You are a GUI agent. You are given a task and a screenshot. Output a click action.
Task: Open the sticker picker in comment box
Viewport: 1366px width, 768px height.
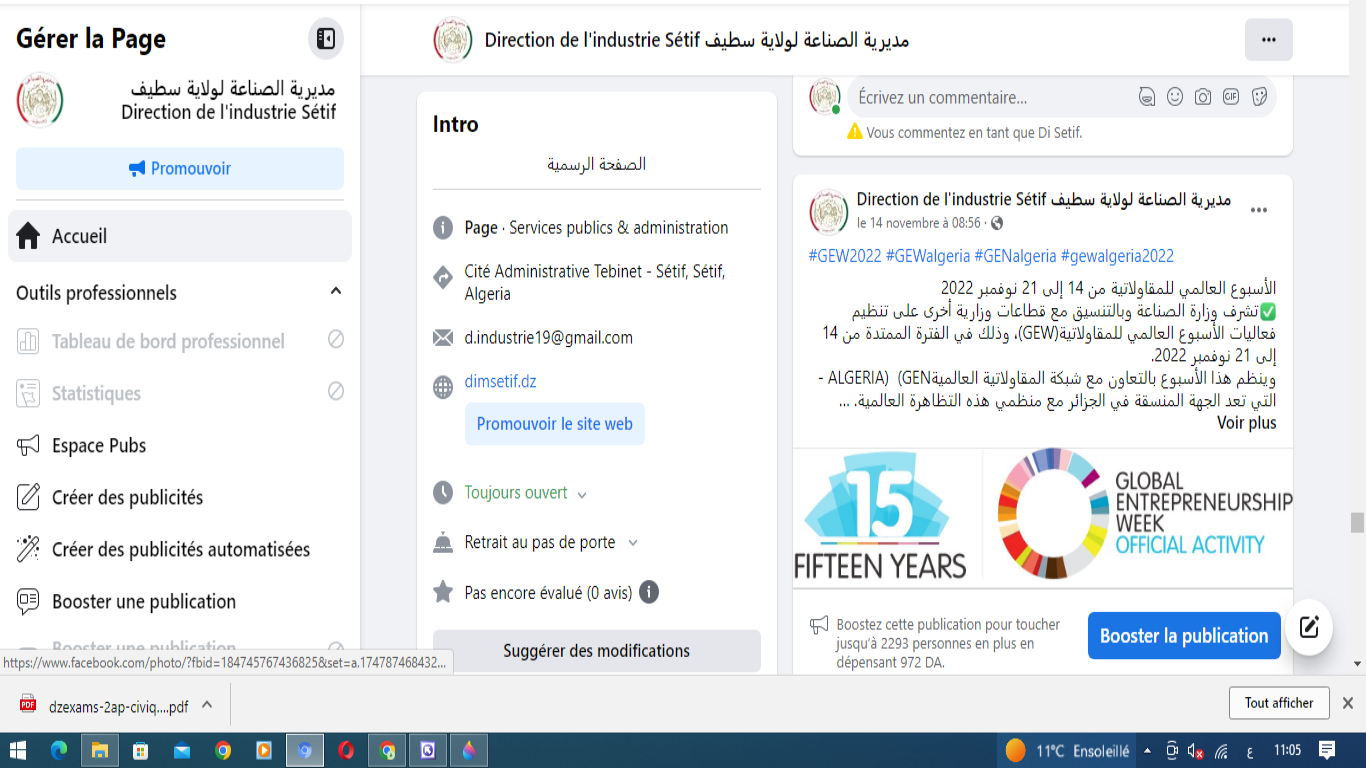[1259, 97]
